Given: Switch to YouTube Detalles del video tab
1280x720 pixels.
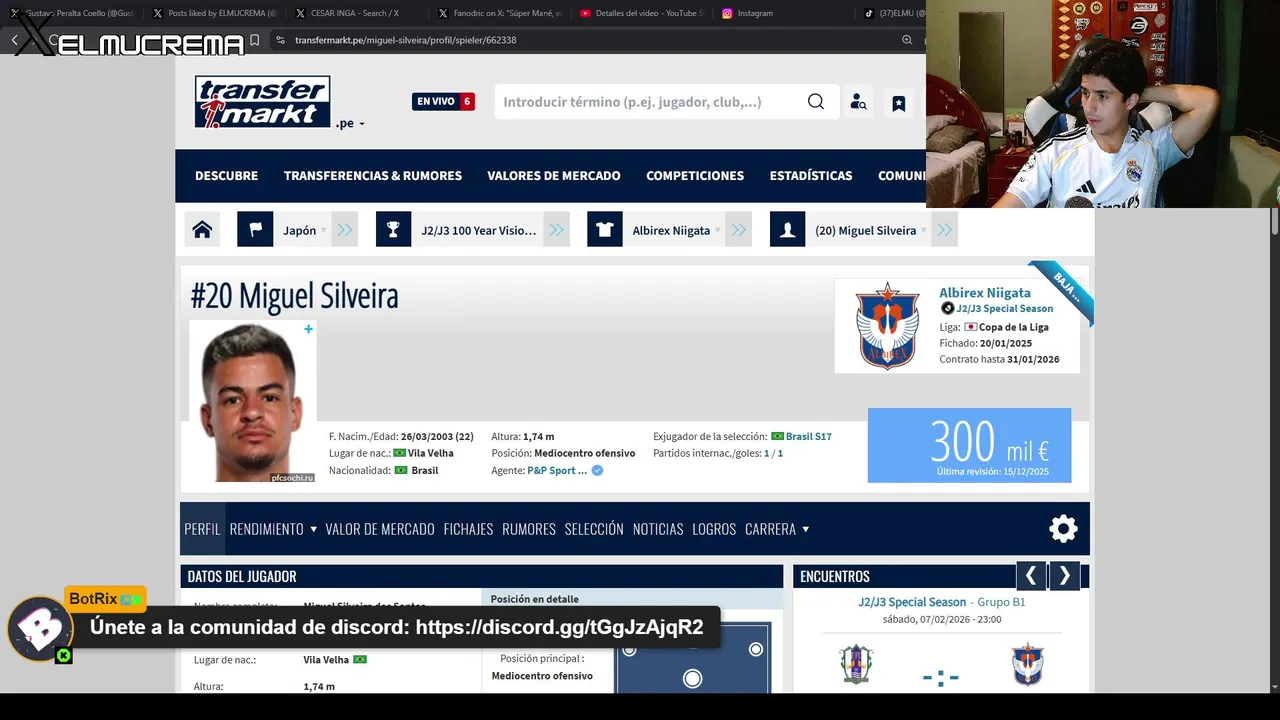Looking at the screenshot, I should pos(640,14).
